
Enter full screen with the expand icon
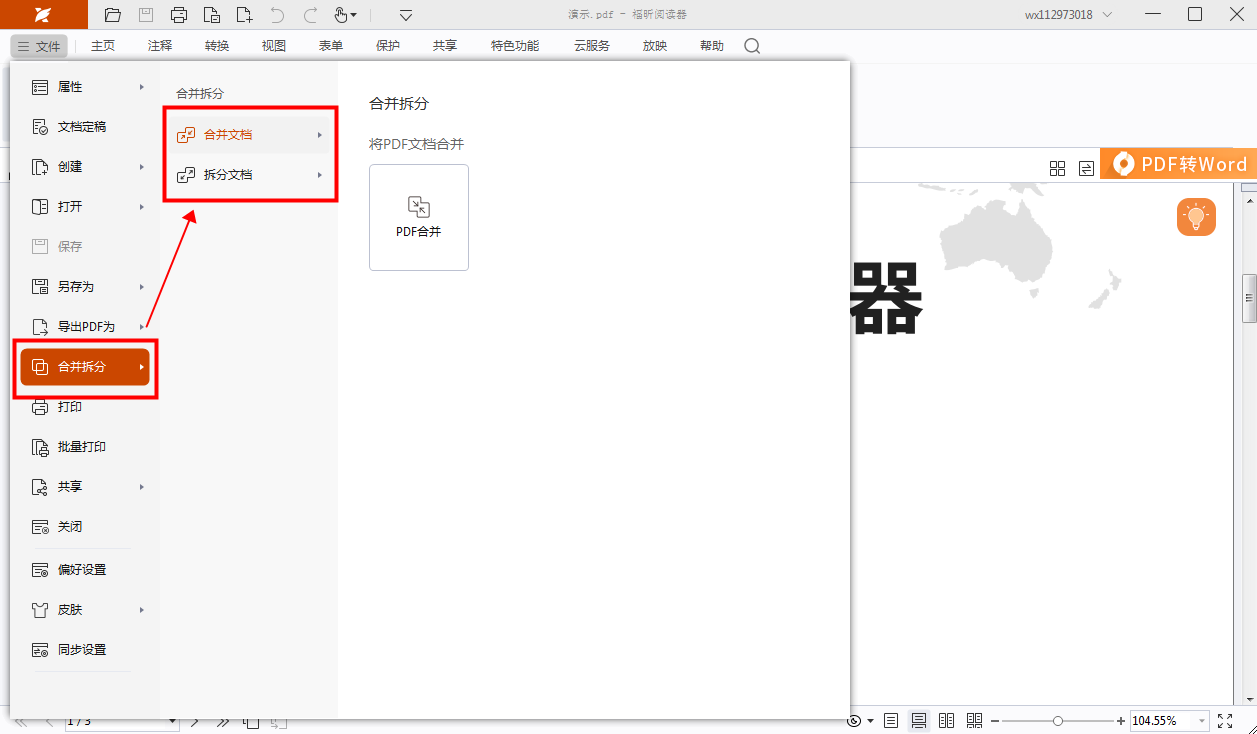pyautogui.click(x=1225, y=721)
